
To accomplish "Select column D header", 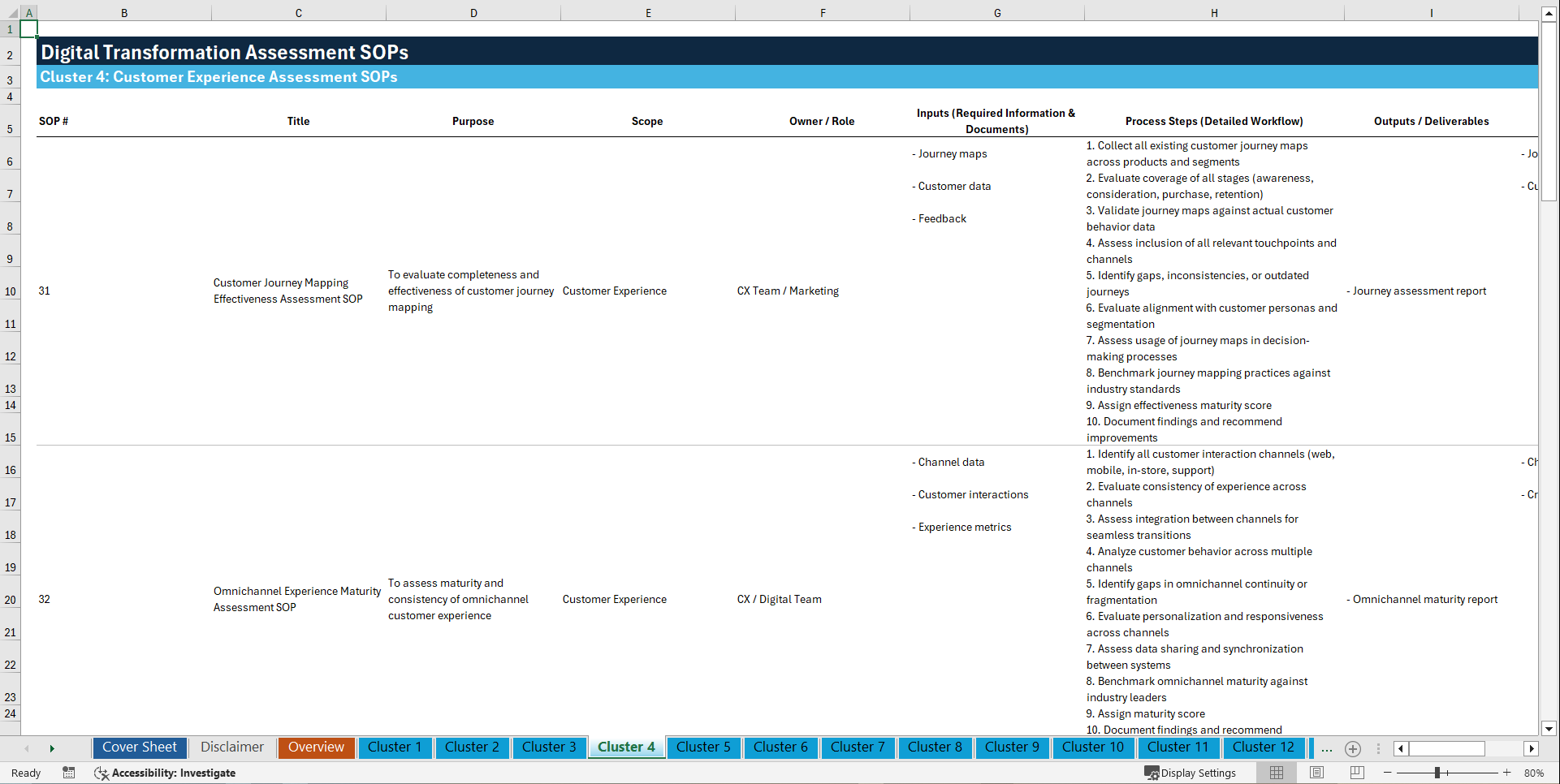I will [x=473, y=12].
